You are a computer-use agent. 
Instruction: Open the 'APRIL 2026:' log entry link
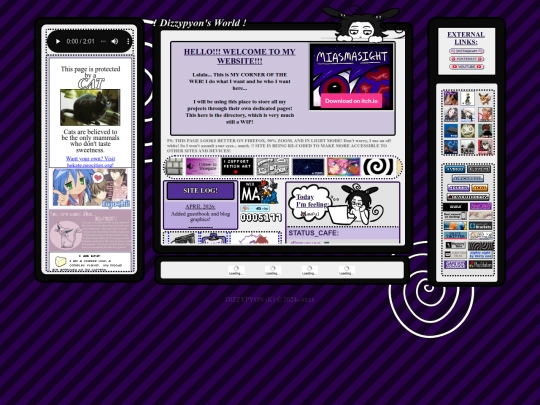tap(200, 207)
